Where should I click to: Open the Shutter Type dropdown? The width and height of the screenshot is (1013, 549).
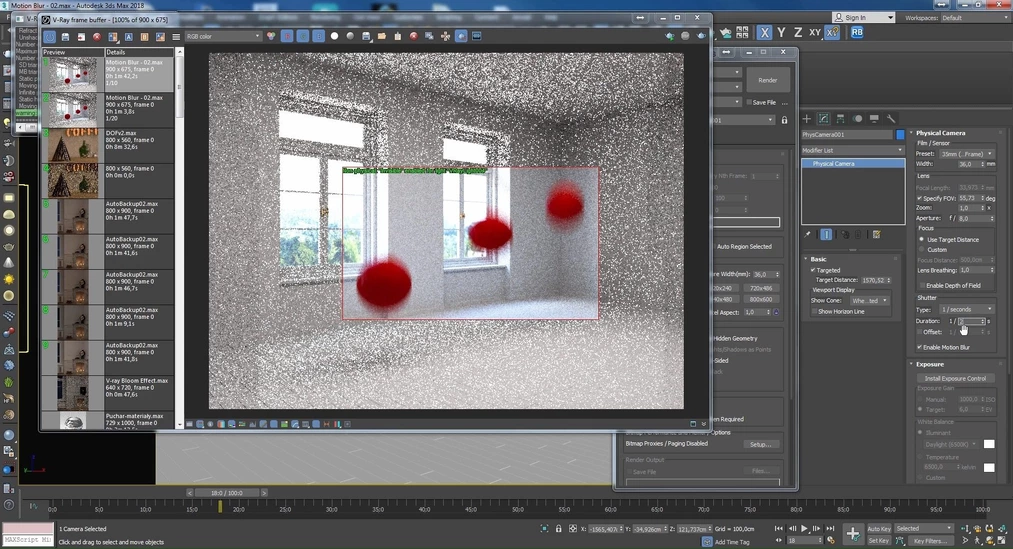coord(966,309)
